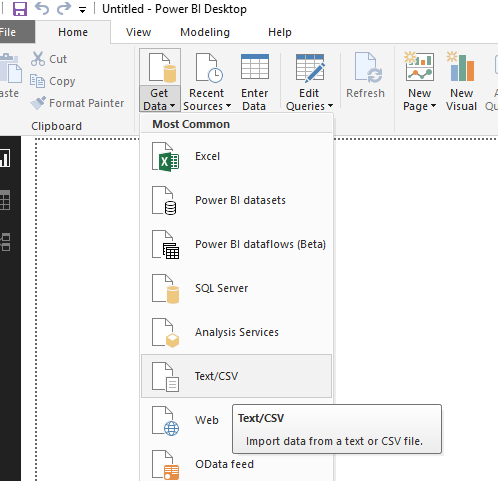Switch to the Modeling tab

[x=205, y=32]
